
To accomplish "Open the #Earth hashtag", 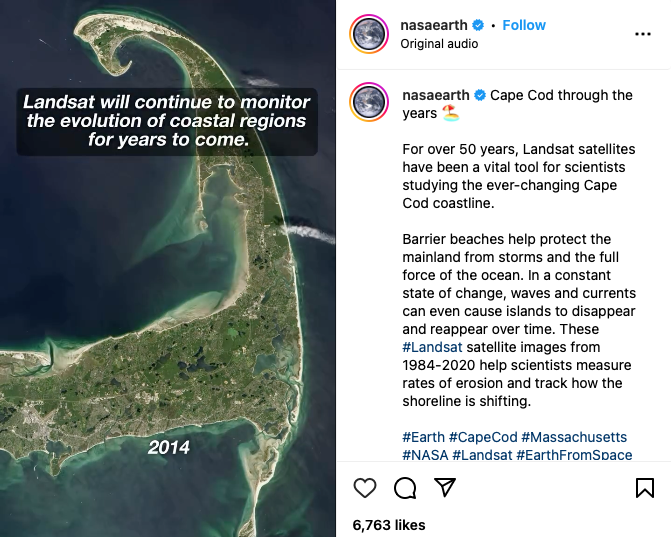I will point(423,438).
